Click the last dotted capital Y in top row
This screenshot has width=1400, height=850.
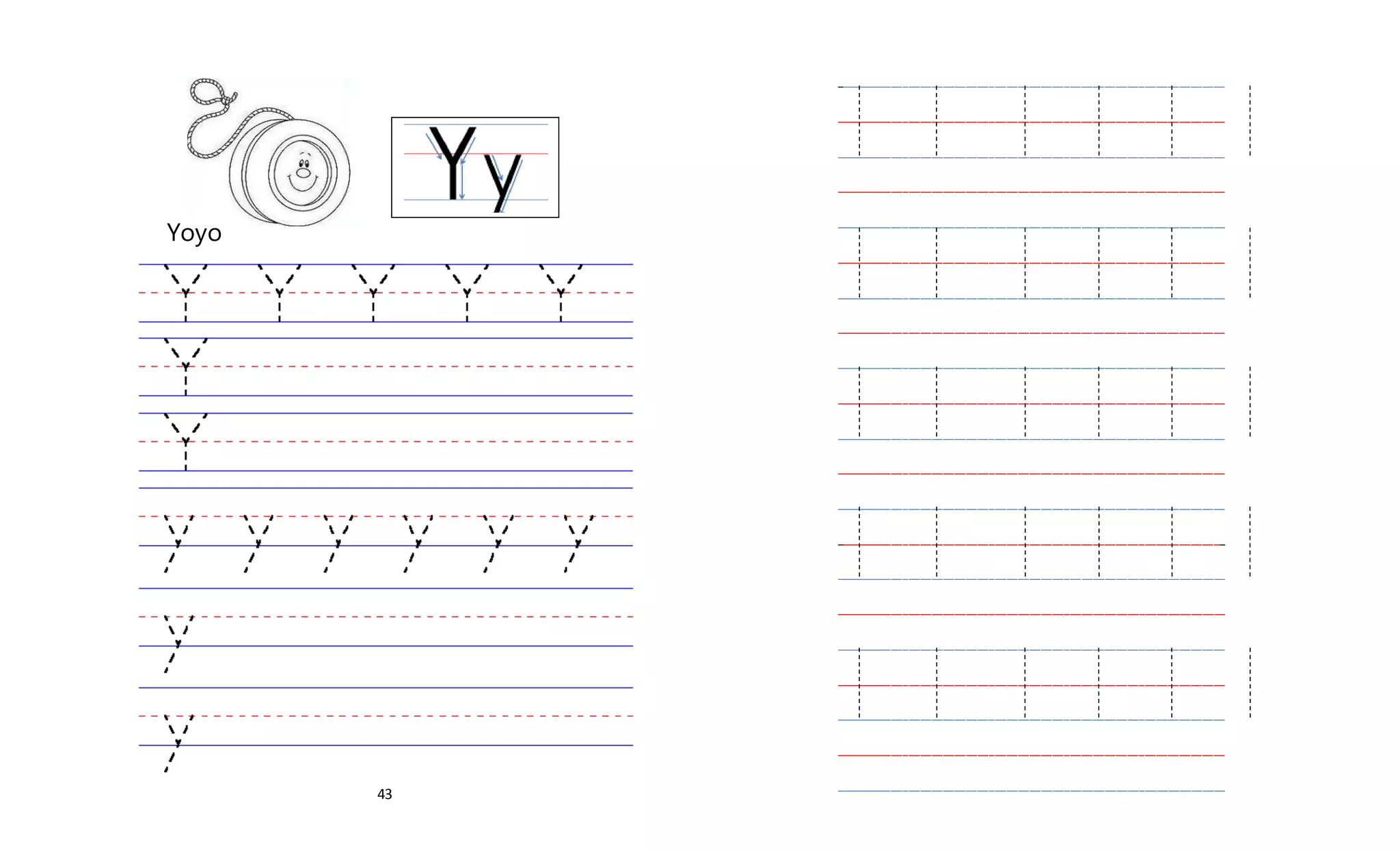(x=561, y=293)
